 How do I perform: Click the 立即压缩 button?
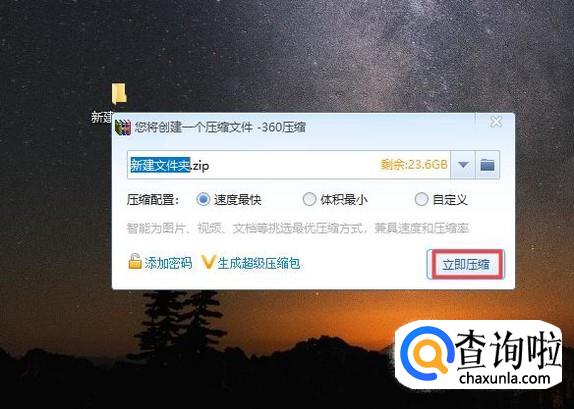pyautogui.click(x=466, y=264)
